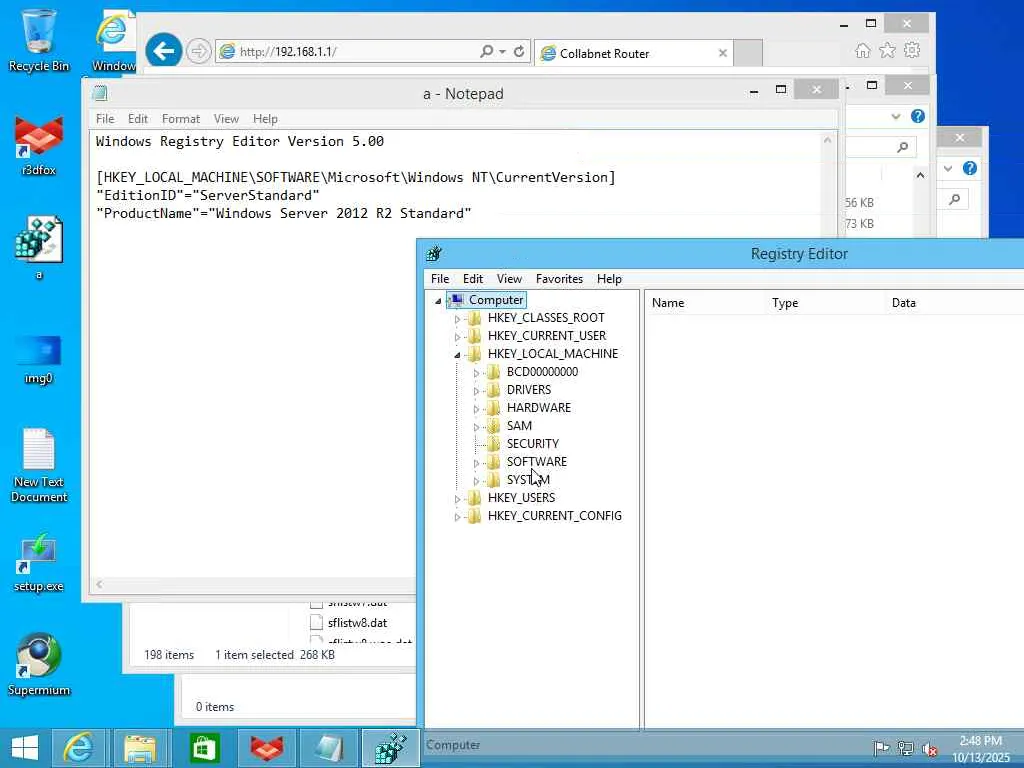
Task: Switch to Registry Editor on the taskbar
Action: tap(391, 748)
